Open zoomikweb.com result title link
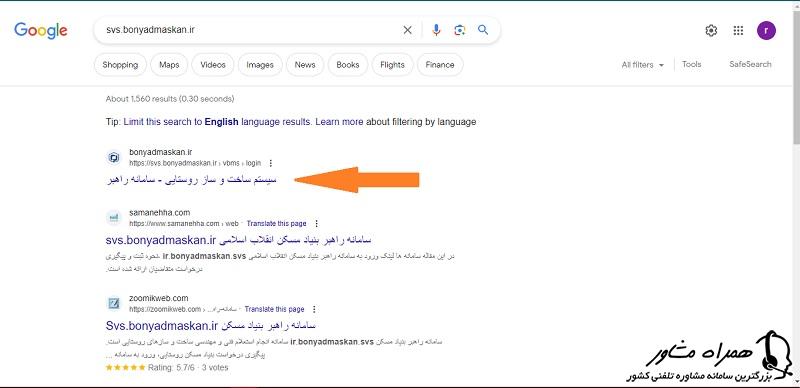800x388 pixels. tap(211, 326)
